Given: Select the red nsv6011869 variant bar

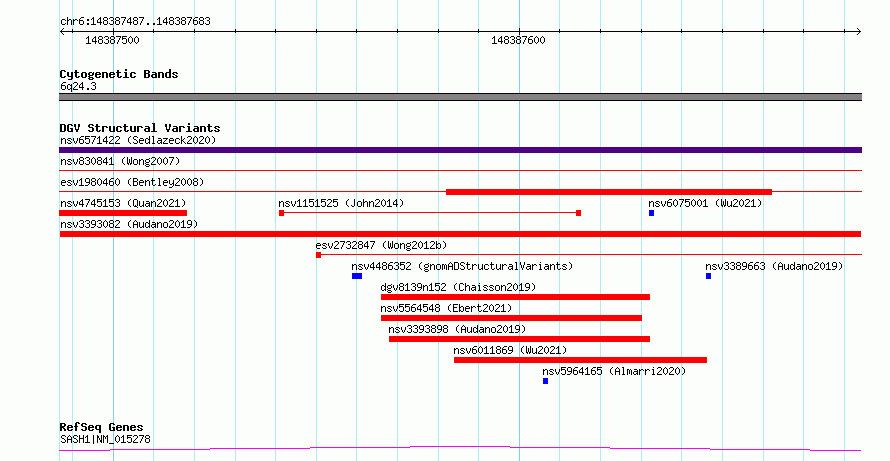Looking at the screenshot, I should [x=581, y=360].
